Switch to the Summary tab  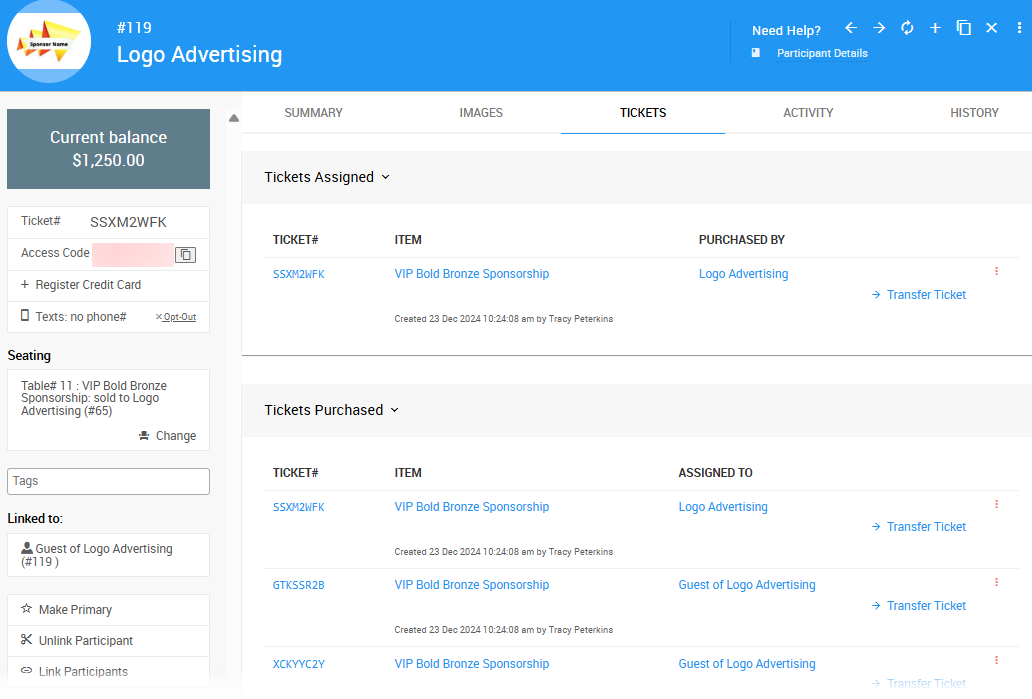click(x=313, y=113)
